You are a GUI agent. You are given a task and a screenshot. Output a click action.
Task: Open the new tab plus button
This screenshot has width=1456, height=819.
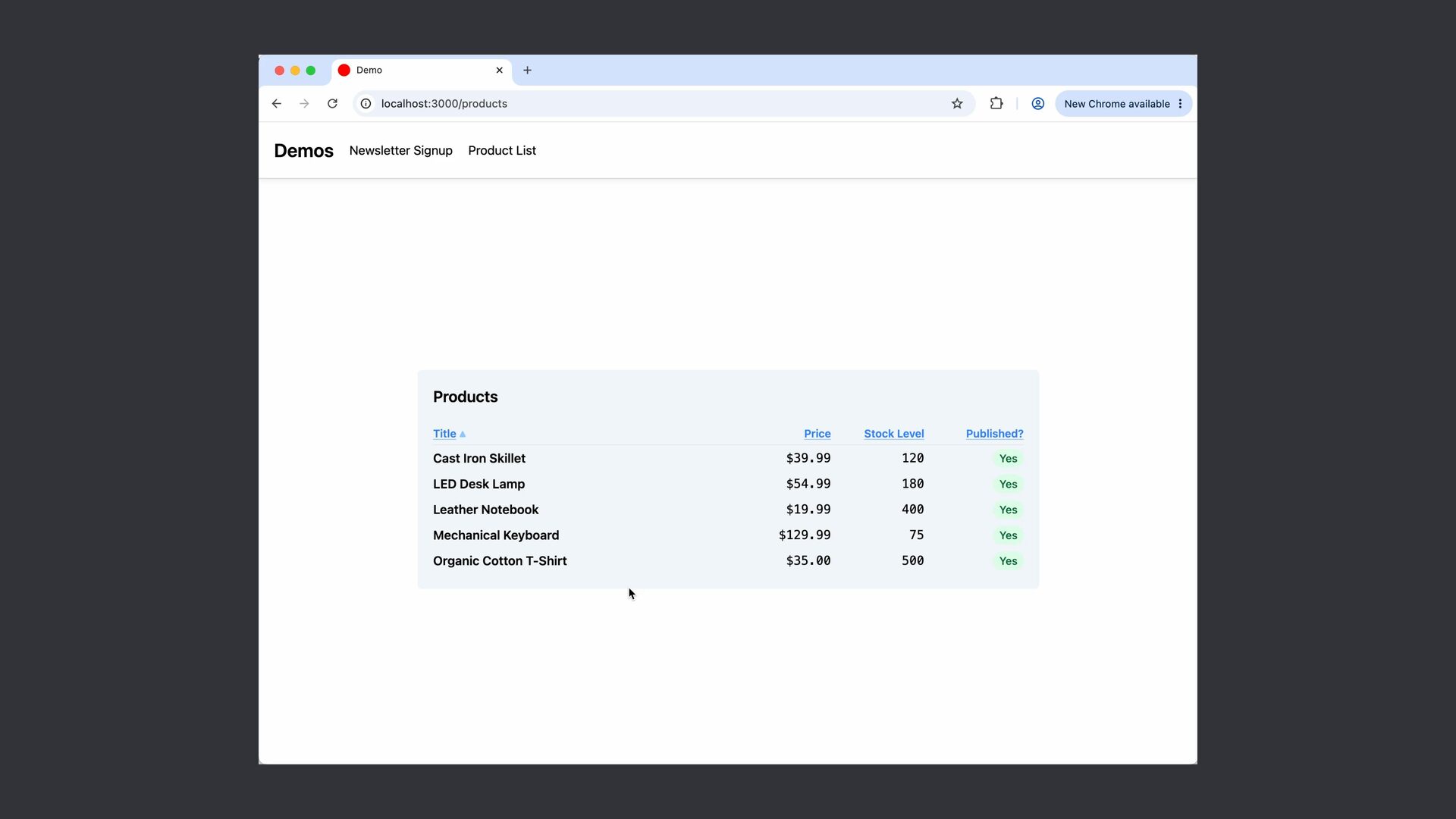[527, 71]
